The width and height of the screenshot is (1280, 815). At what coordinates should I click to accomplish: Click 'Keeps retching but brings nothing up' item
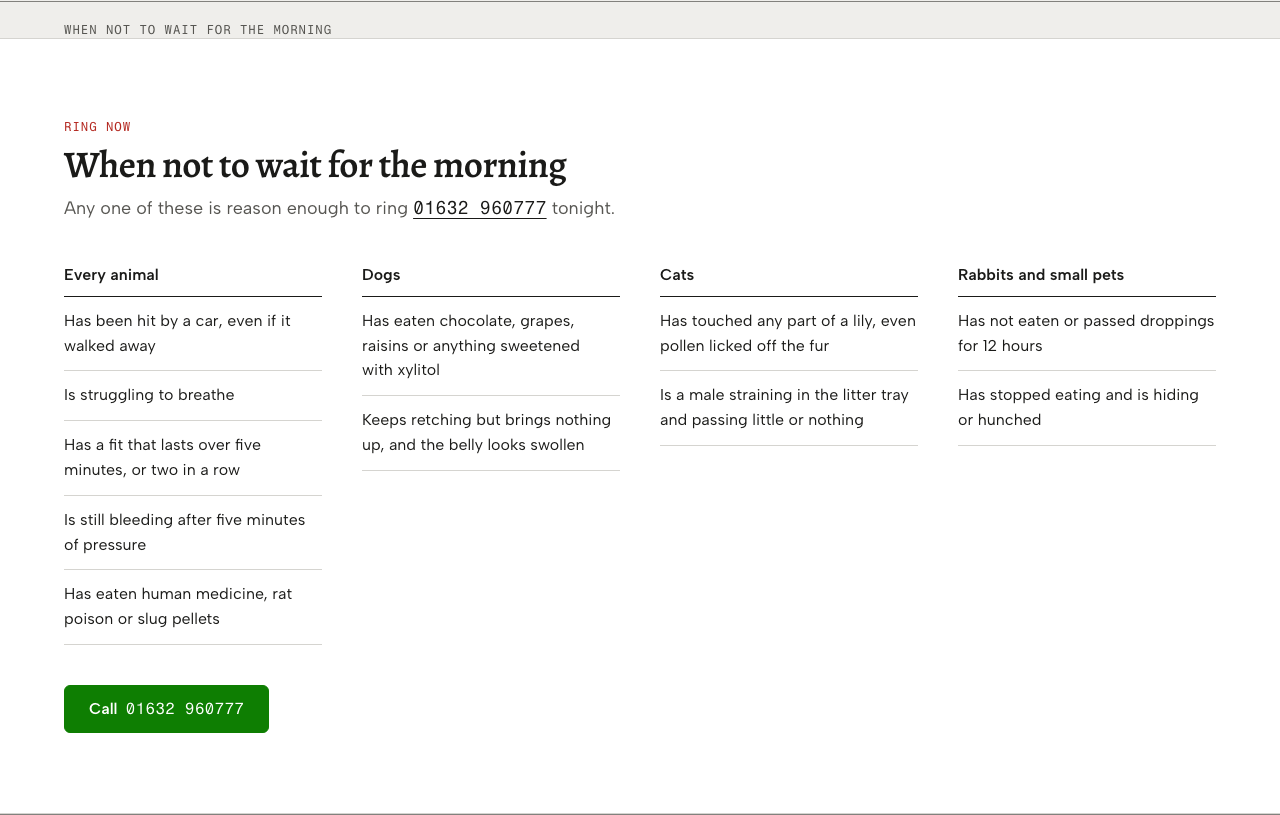(491, 433)
